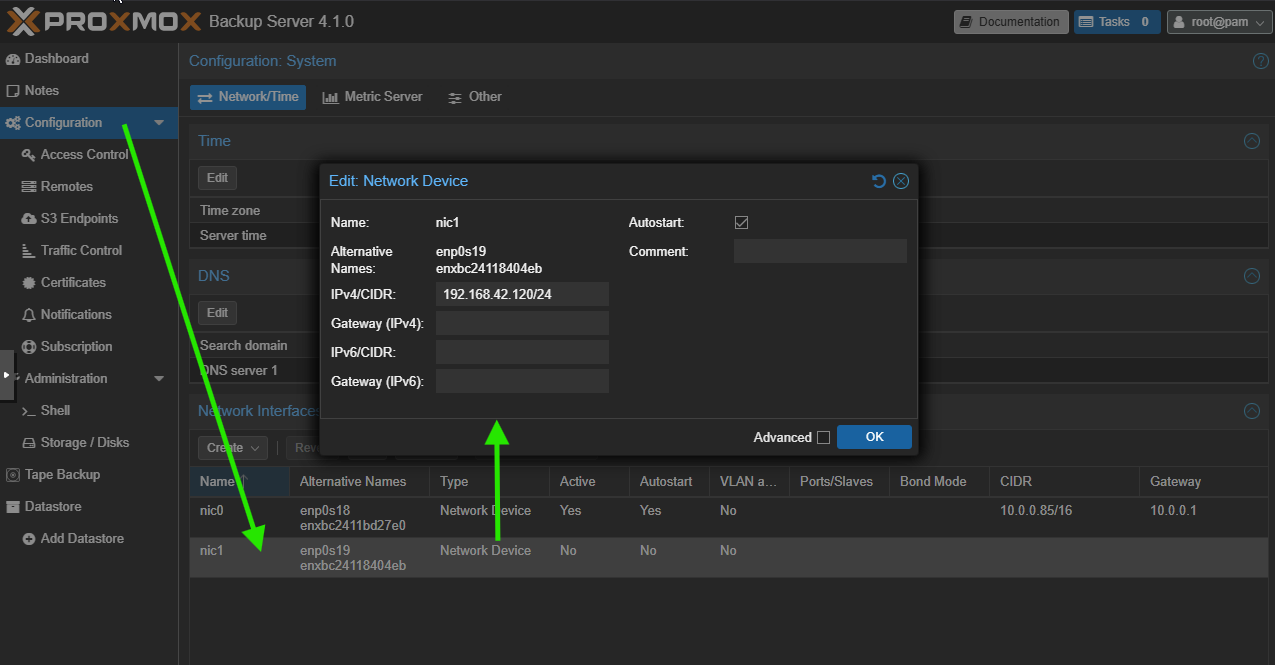1275x665 pixels.
Task: Collapse the Configuration tree menu
Action: [x=159, y=123]
